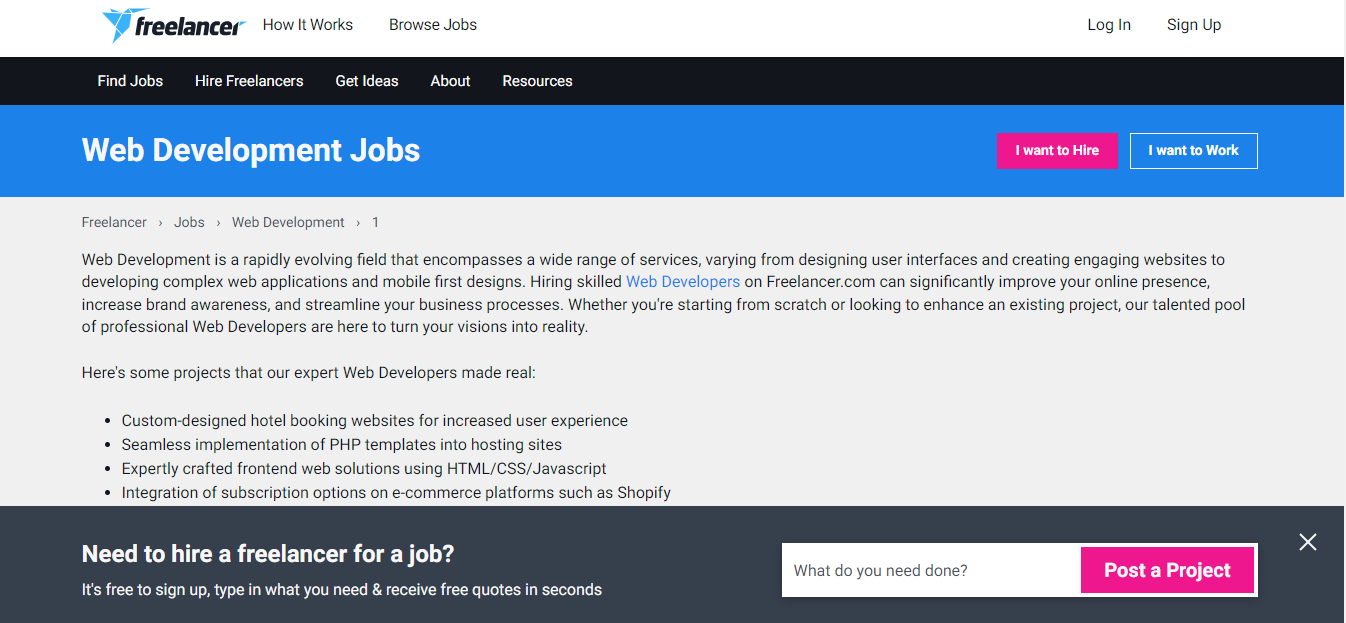Click the hotel booking websites bullet text
The height and width of the screenshot is (623, 1346).
pyautogui.click(x=375, y=421)
